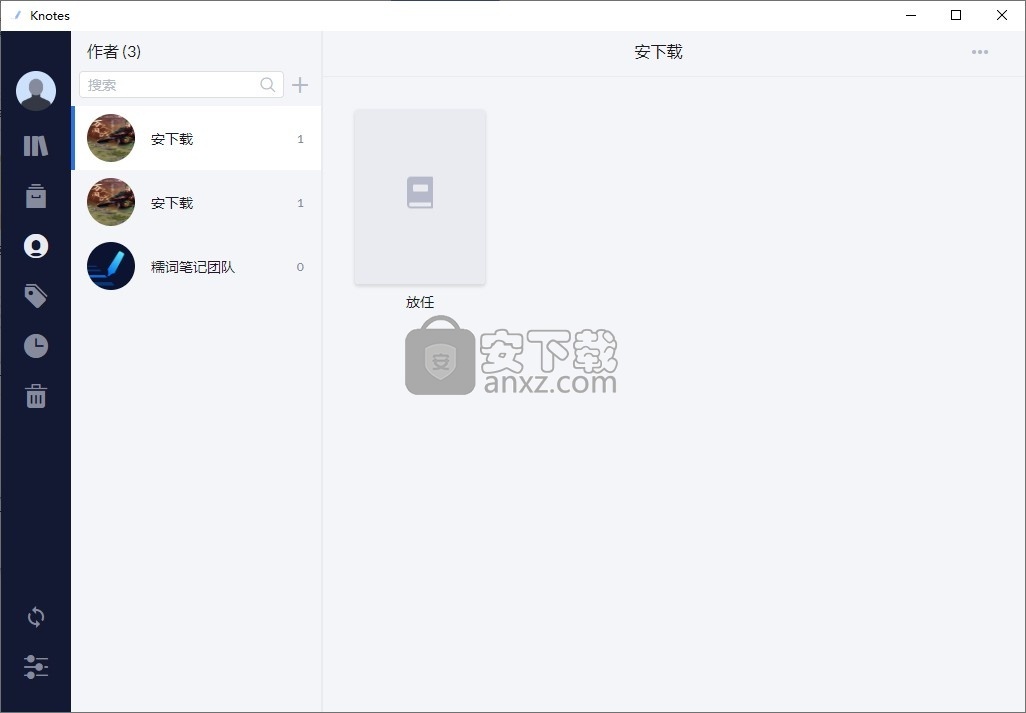Click the 糯词笔记团队 pen avatar

click(111, 266)
